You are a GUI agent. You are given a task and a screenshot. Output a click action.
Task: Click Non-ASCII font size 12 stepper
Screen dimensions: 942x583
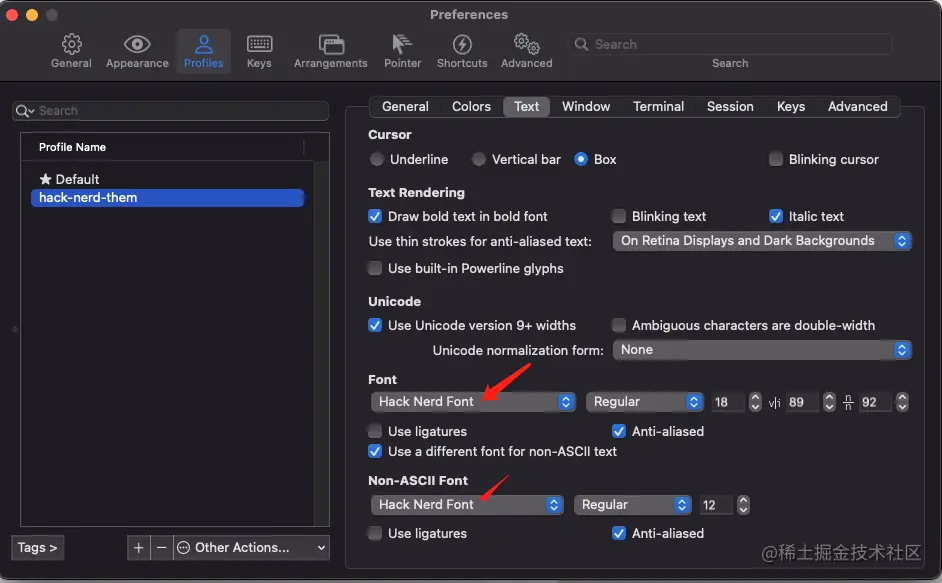click(743, 505)
